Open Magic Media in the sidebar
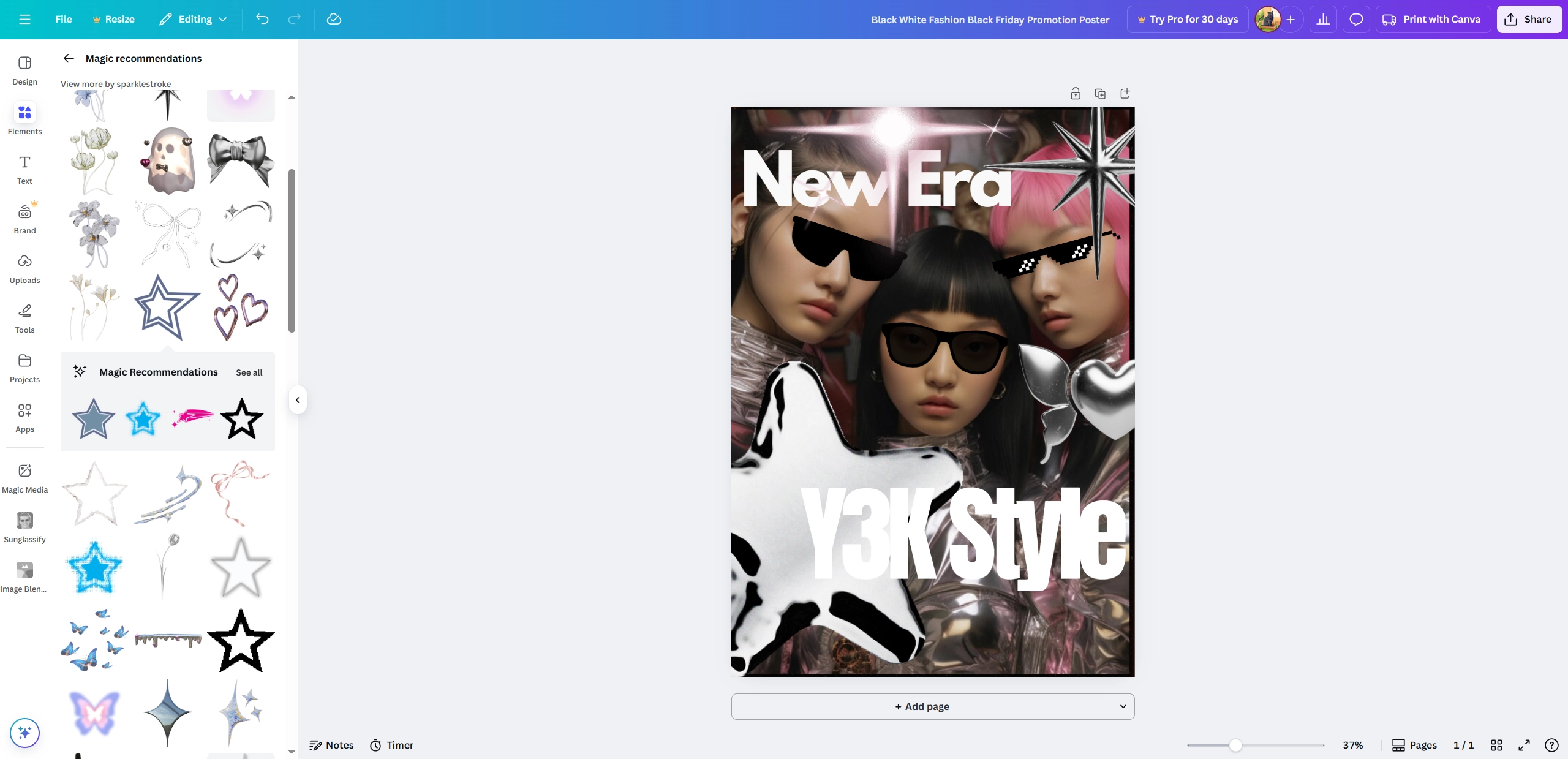The width and height of the screenshot is (1568, 759). (x=24, y=478)
